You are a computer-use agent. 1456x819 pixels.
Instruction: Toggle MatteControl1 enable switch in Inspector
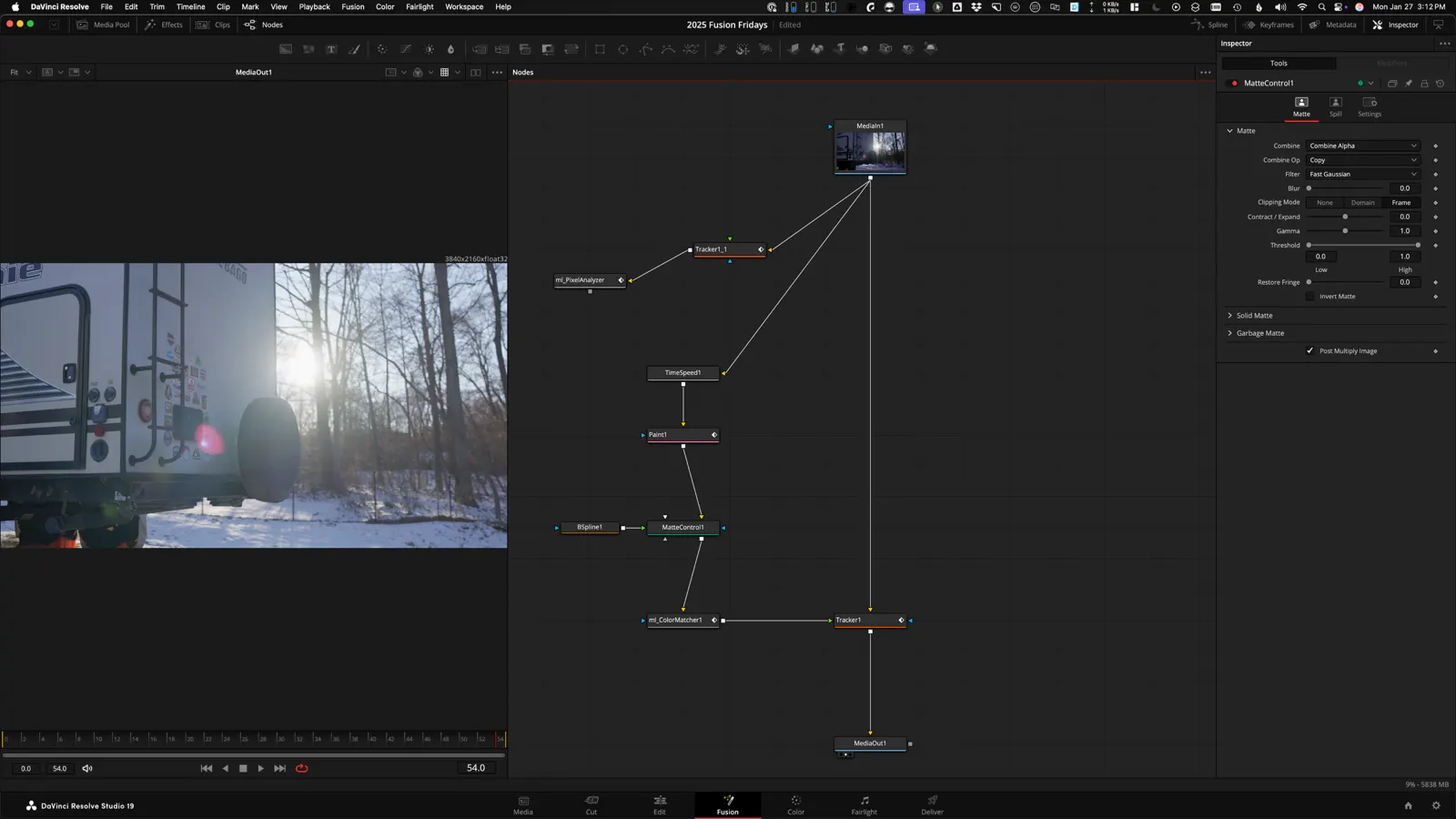[1234, 83]
